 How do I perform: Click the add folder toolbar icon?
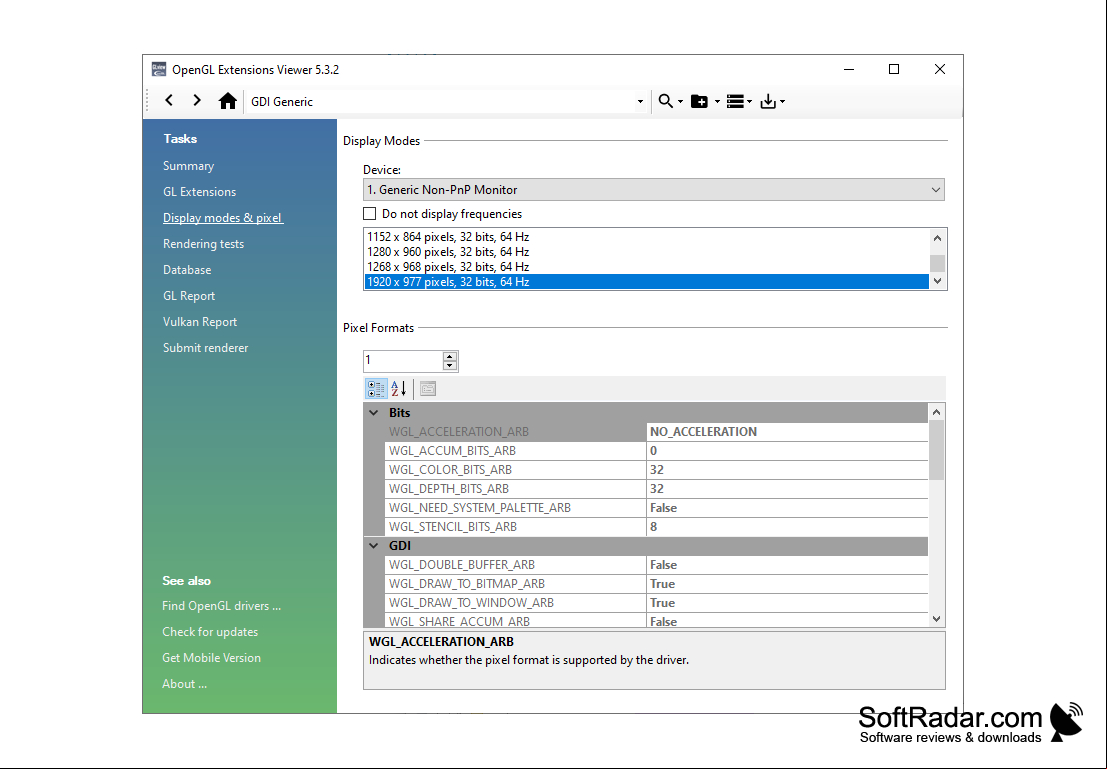(x=699, y=102)
